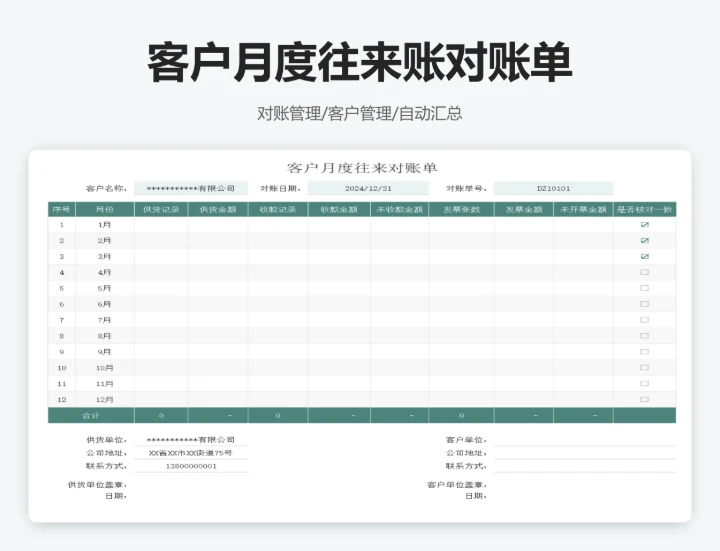Select the 对账日期 field showing 2024/12/31
Image resolution: width=720 pixels, height=551 pixels.
pos(368,188)
